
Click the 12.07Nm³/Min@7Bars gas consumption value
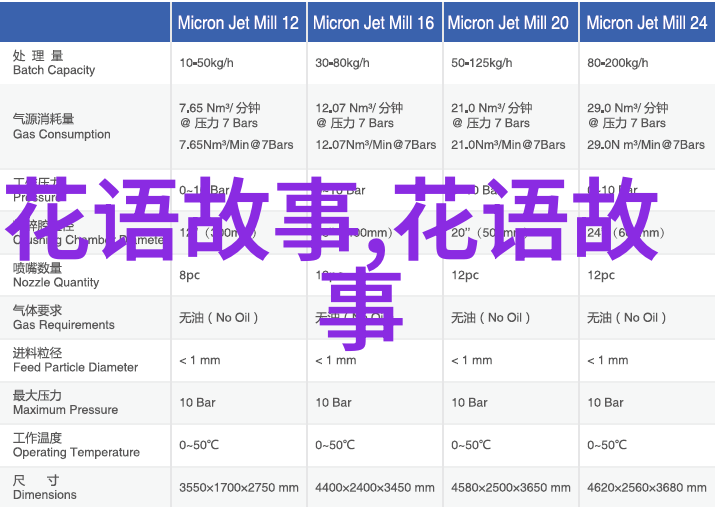coord(376,145)
